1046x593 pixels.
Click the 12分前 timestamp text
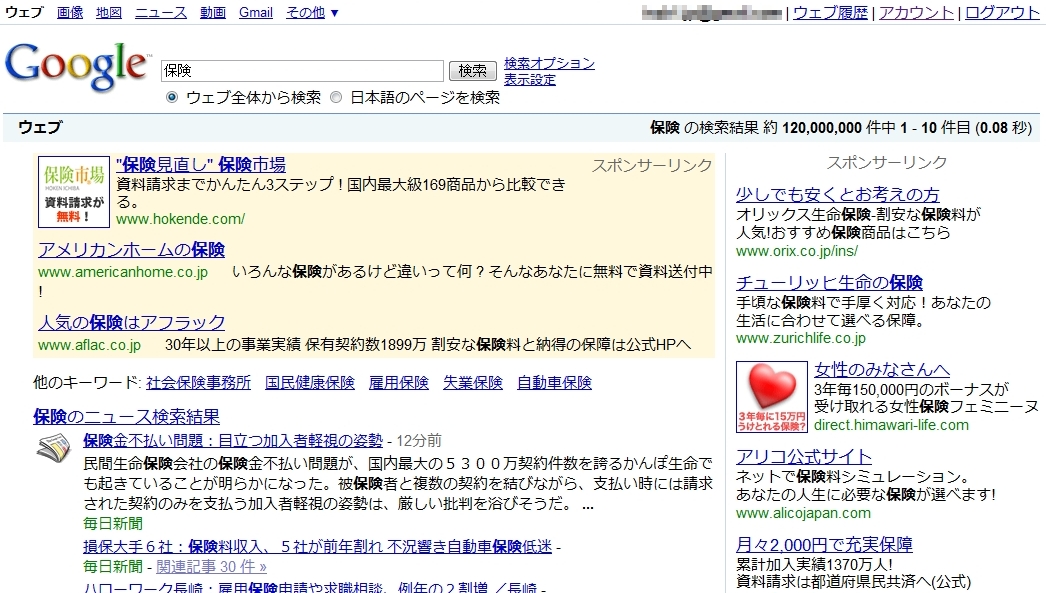419,441
